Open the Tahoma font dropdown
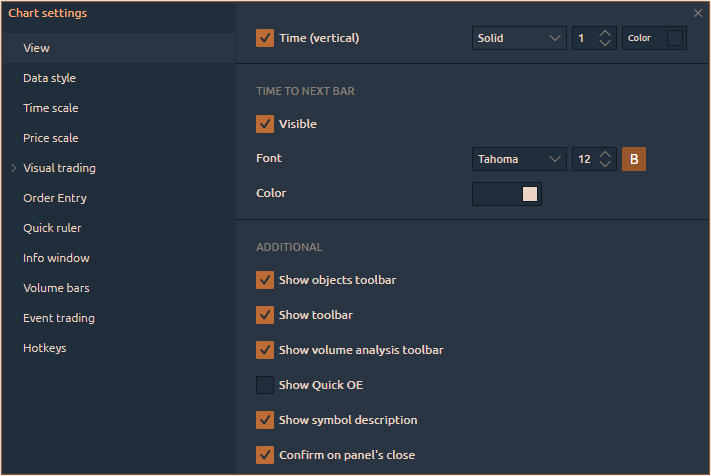 [519, 159]
